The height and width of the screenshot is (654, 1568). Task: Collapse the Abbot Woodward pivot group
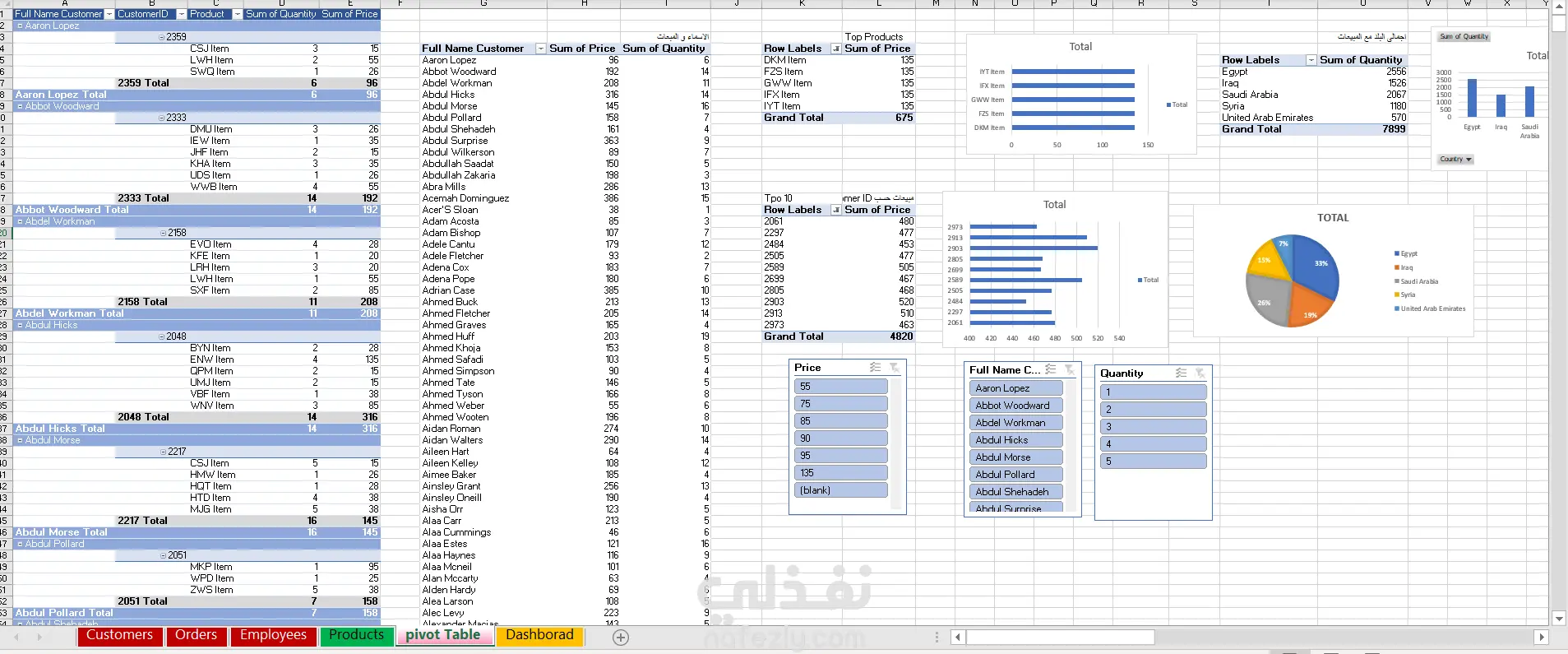pos(20,106)
